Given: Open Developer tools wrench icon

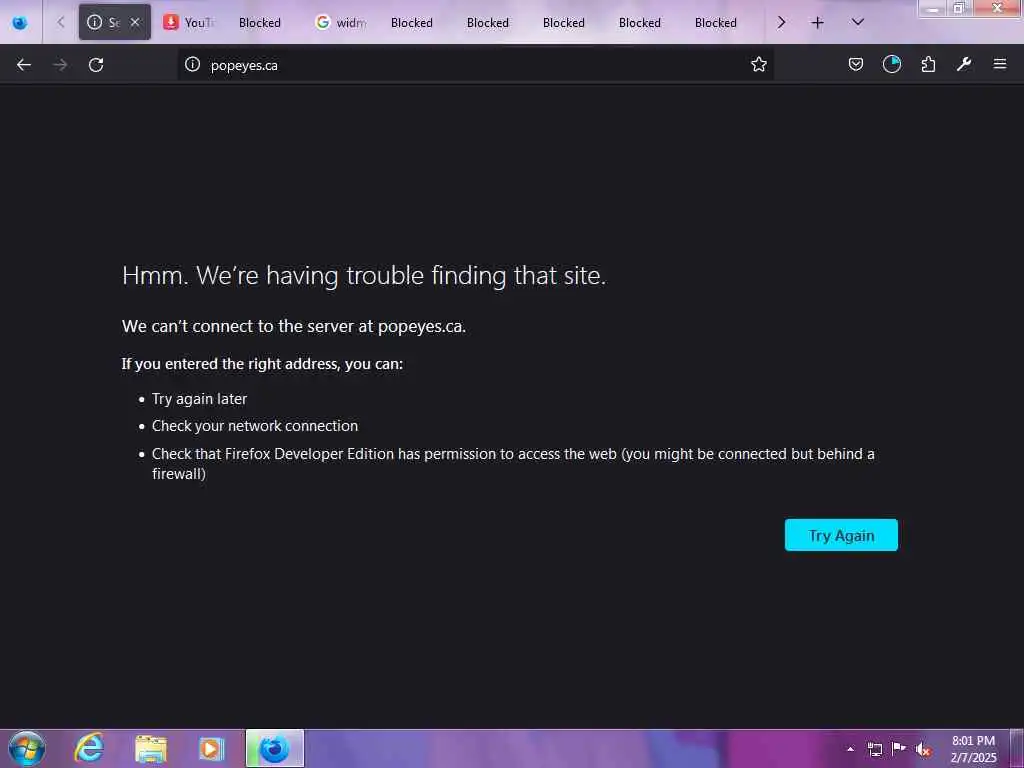Looking at the screenshot, I should coord(964,64).
